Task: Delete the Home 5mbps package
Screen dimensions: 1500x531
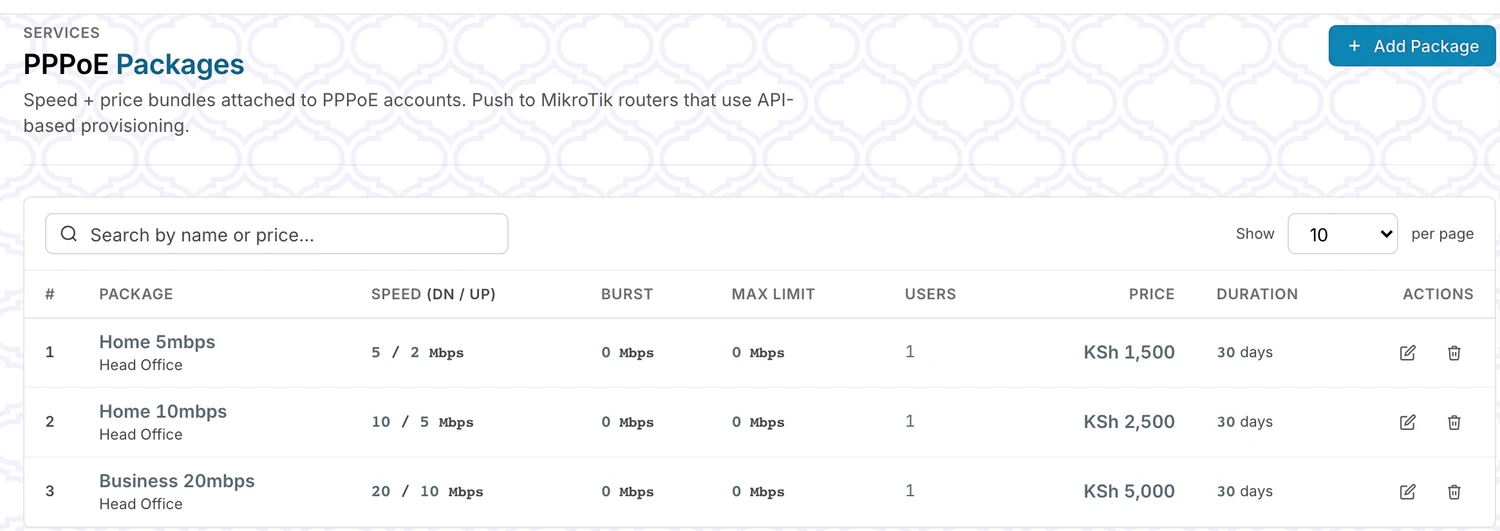Action: click(x=1454, y=353)
